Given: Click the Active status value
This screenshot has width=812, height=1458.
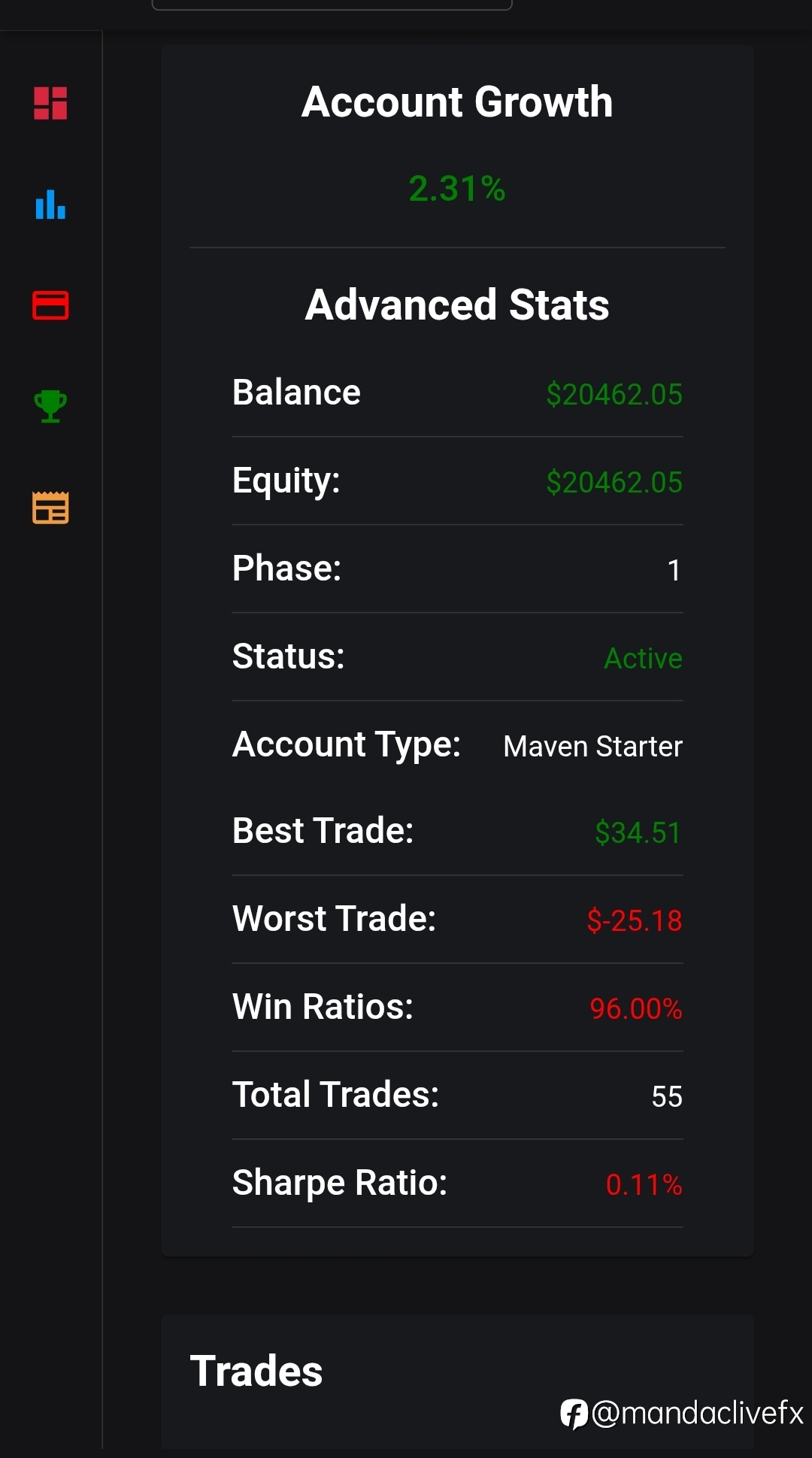Looking at the screenshot, I should (643, 658).
